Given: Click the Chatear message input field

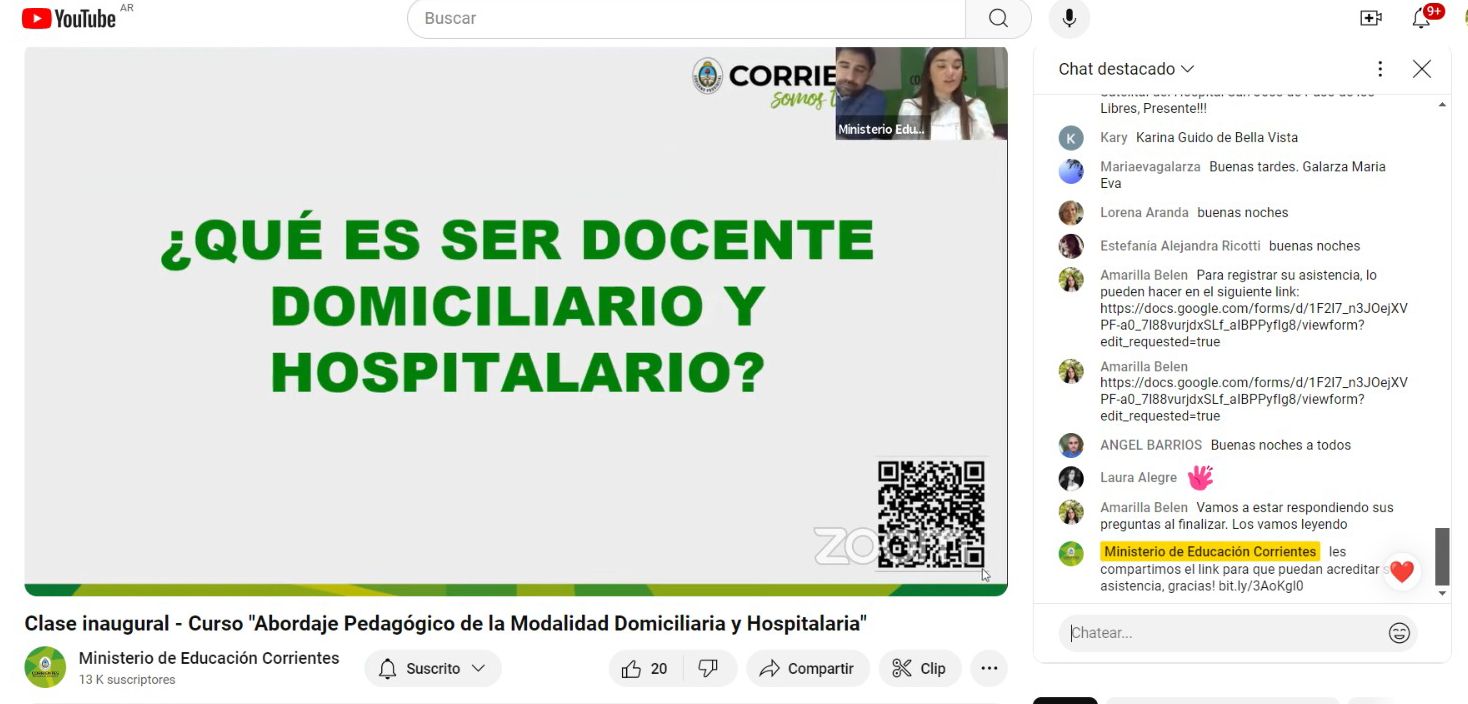Looking at the screenshot, I should [x=1220, y=633].
